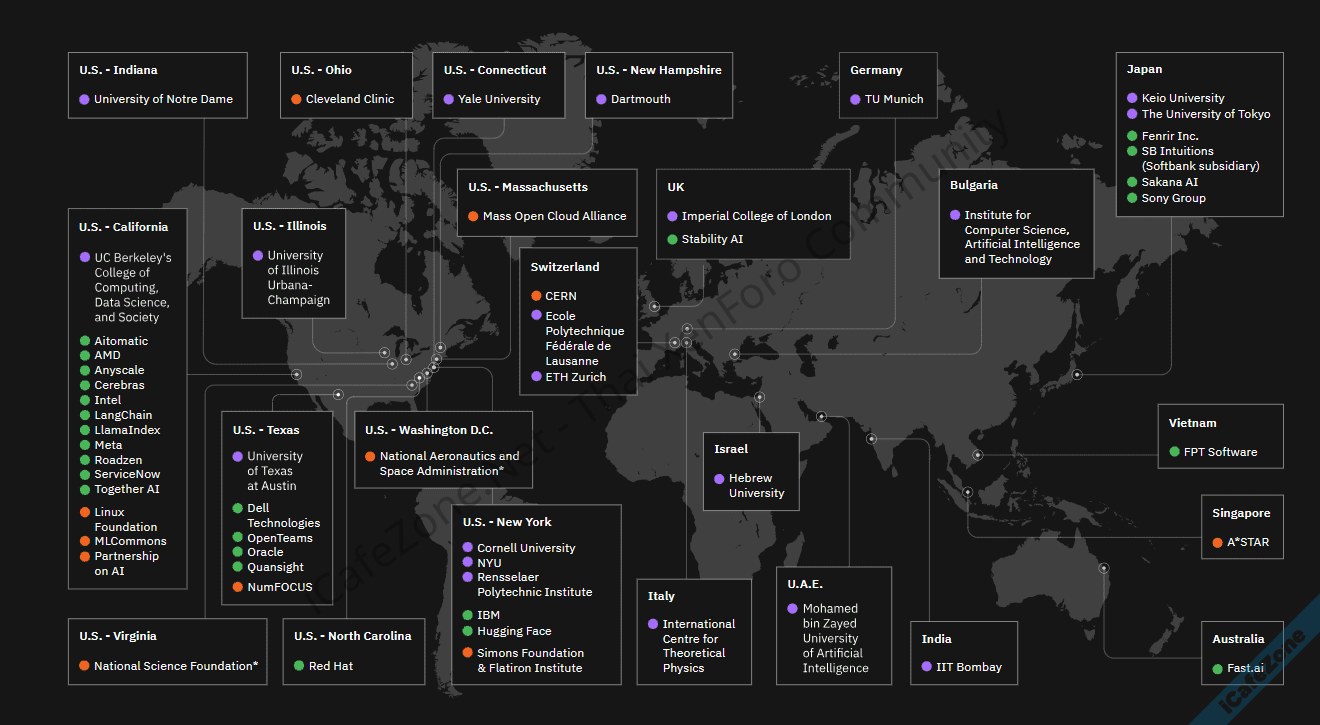The width and height of the screenshot is (1320, 725).
Task: Select LangChain in the California list
Action: [123, 415]
